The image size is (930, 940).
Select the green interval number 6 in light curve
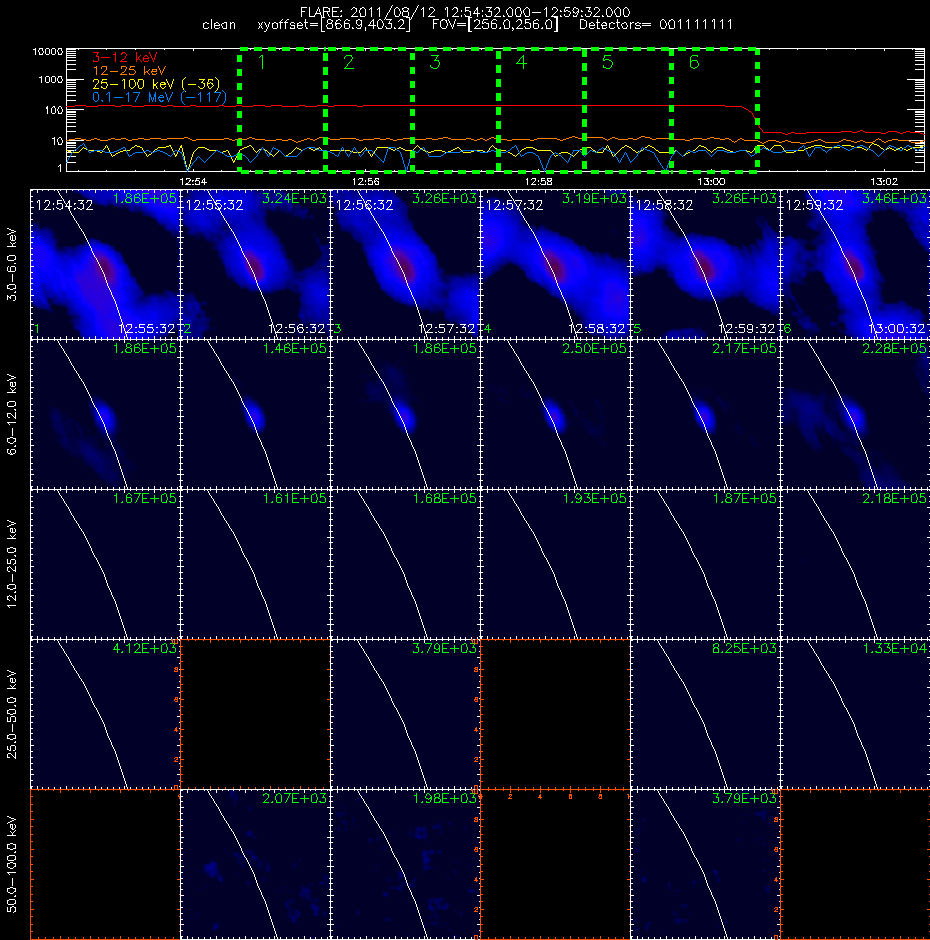pos(694,62)
